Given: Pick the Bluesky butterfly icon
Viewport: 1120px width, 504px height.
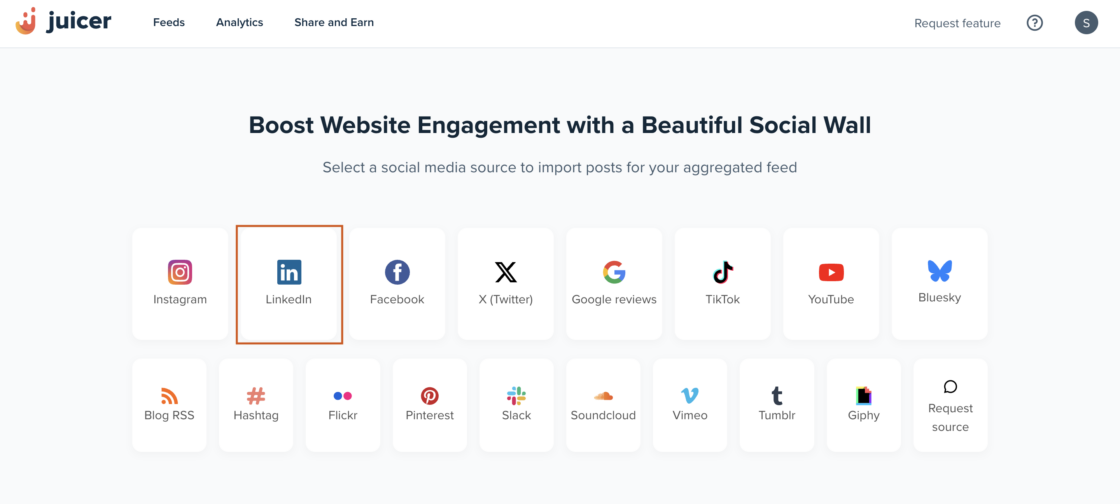Looking at the screenshot, I should [x=939, y=270].
